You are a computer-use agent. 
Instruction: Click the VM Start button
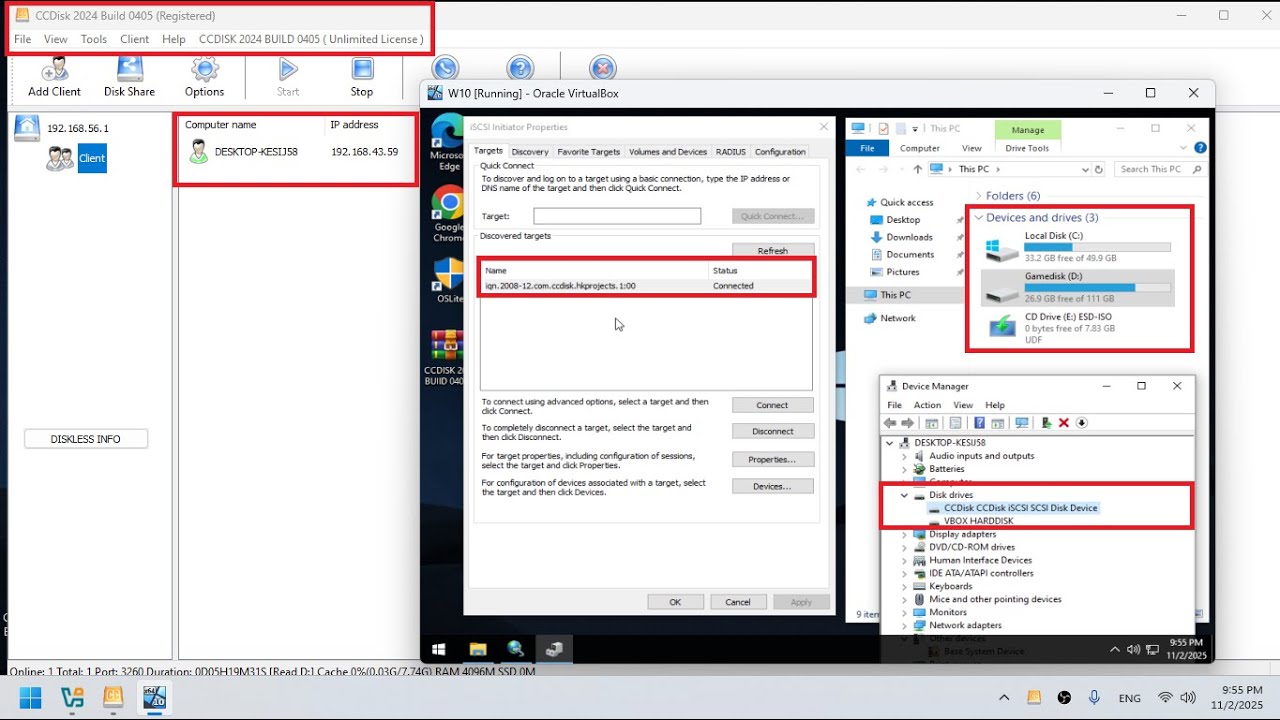[x=438, y=649]
